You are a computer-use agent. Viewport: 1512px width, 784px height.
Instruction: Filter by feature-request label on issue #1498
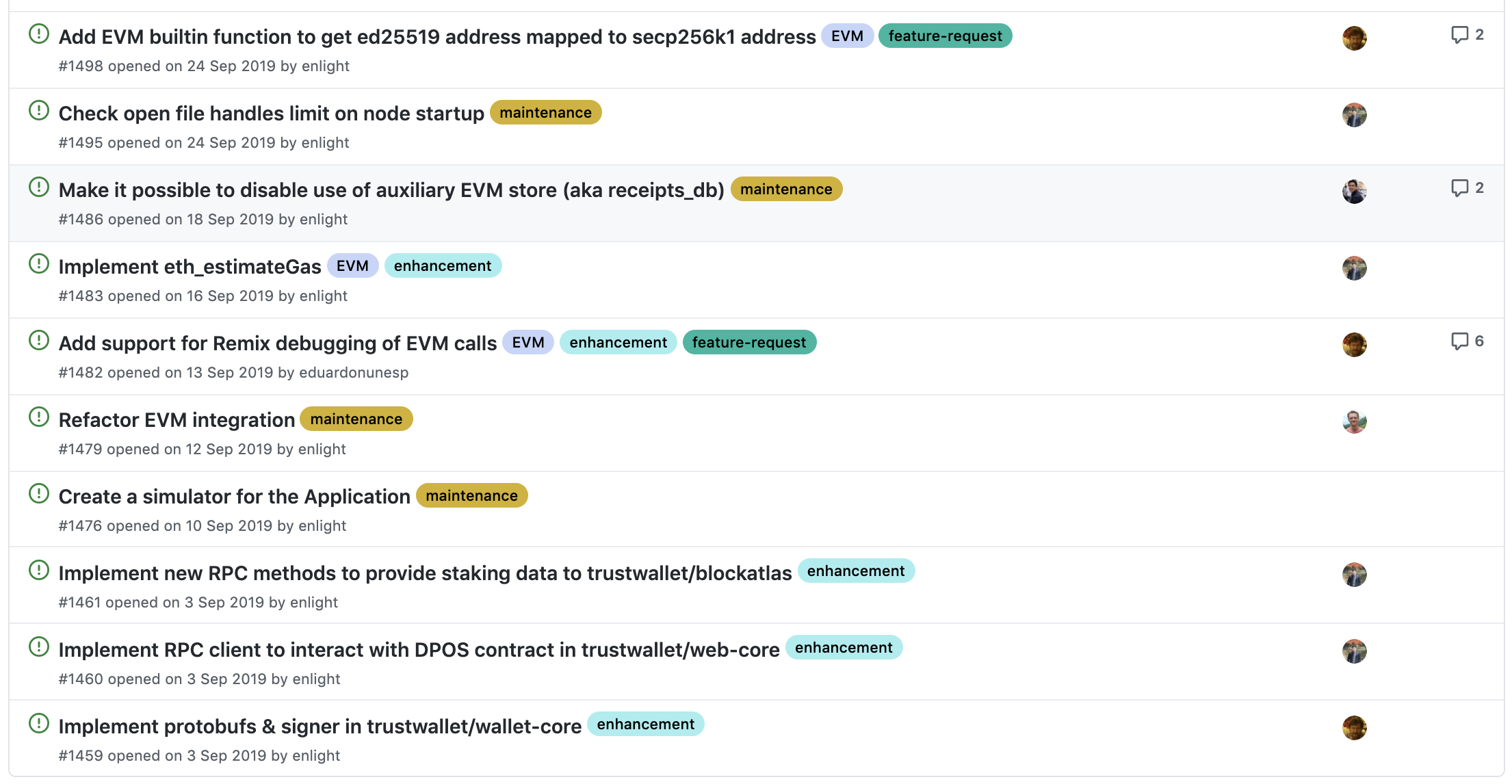[944, 36]
